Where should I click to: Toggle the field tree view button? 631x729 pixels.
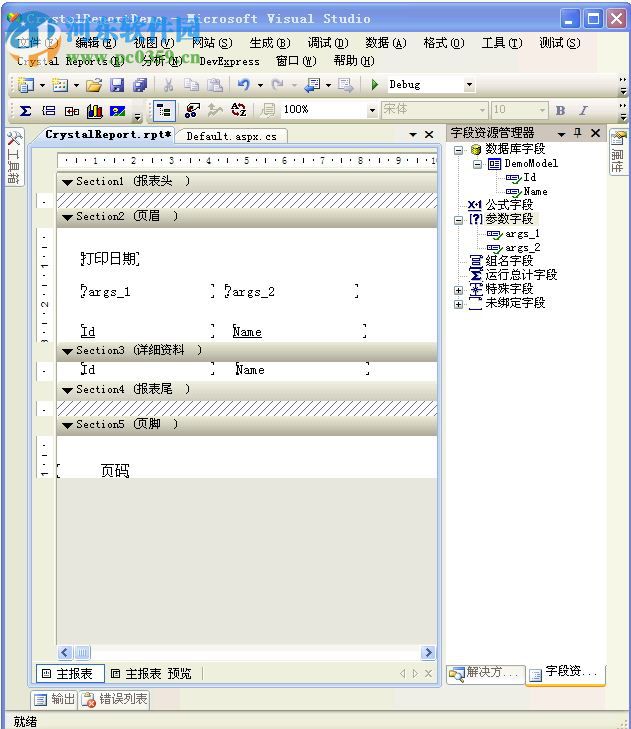pyautogui.click(x=164, y=111)
